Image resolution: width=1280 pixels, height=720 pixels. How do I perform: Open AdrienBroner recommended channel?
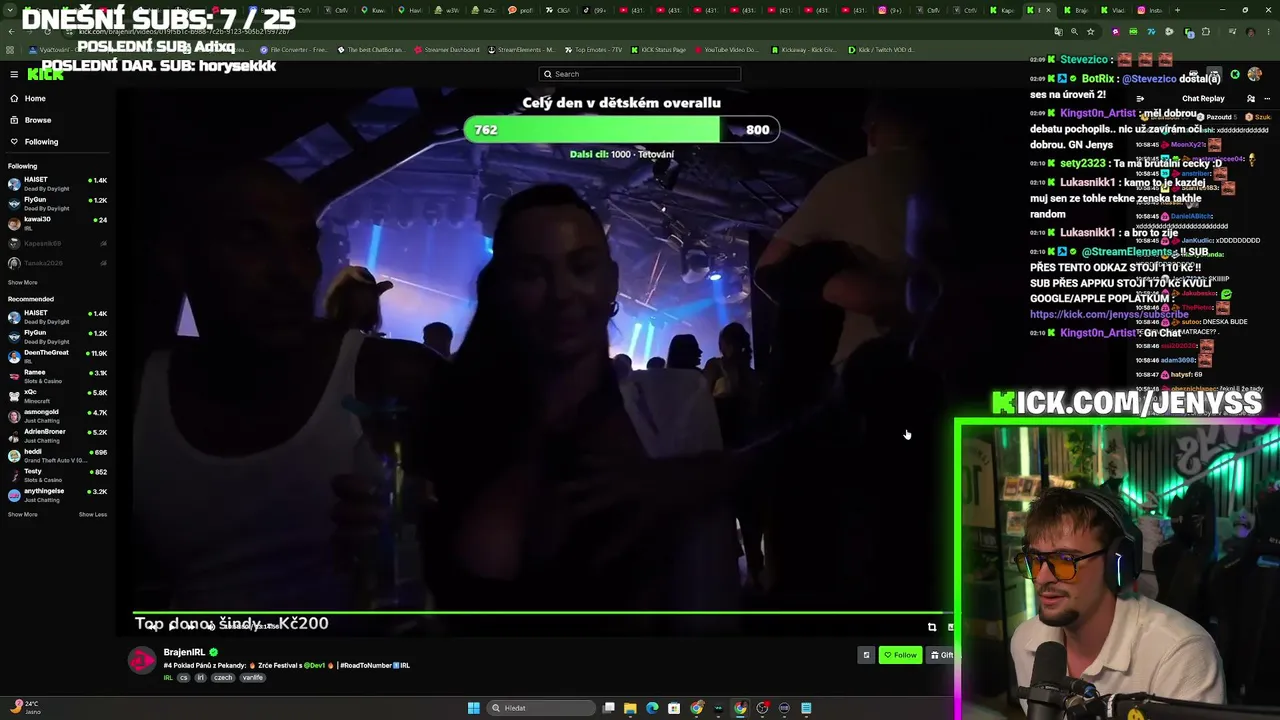point(57,435)
